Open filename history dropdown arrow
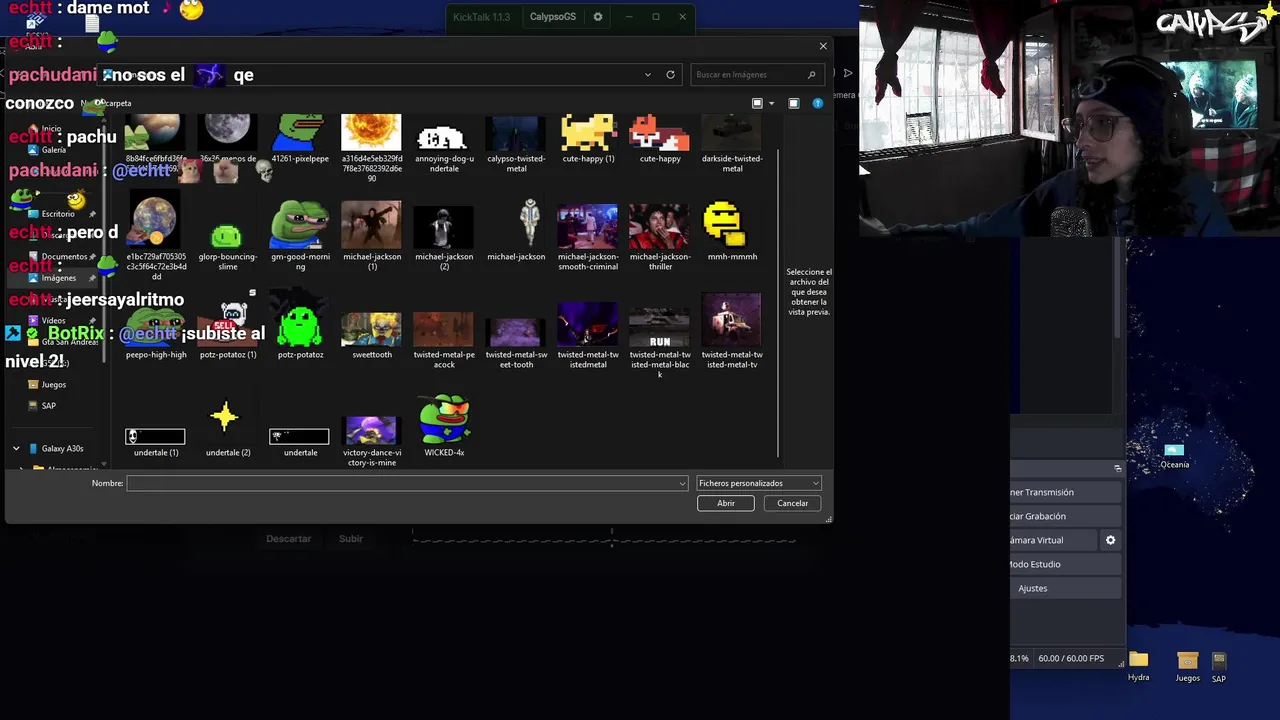 pos(682,483)
